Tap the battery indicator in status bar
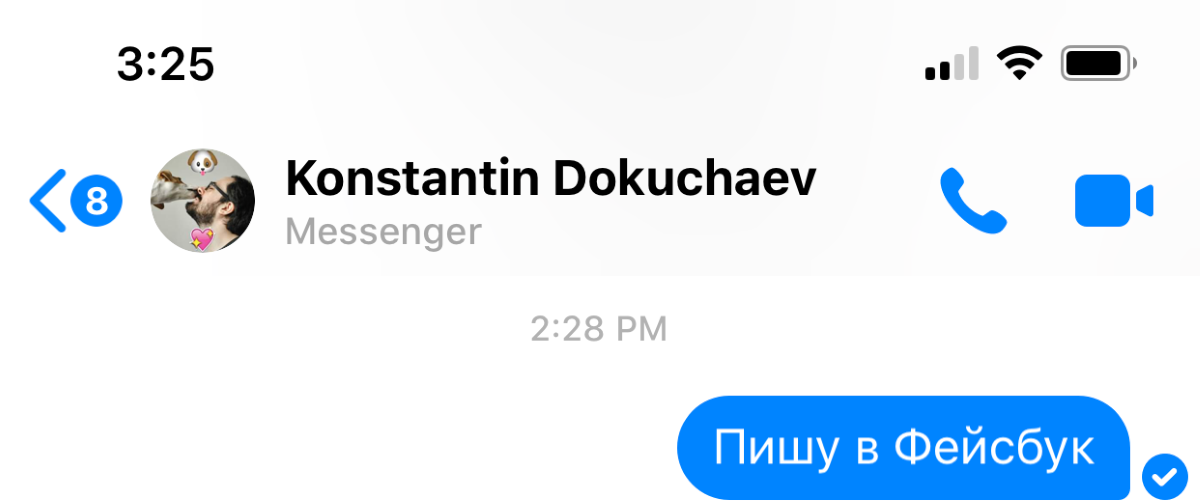This screenshot has height=502, width=1200. click(1100, 66)
